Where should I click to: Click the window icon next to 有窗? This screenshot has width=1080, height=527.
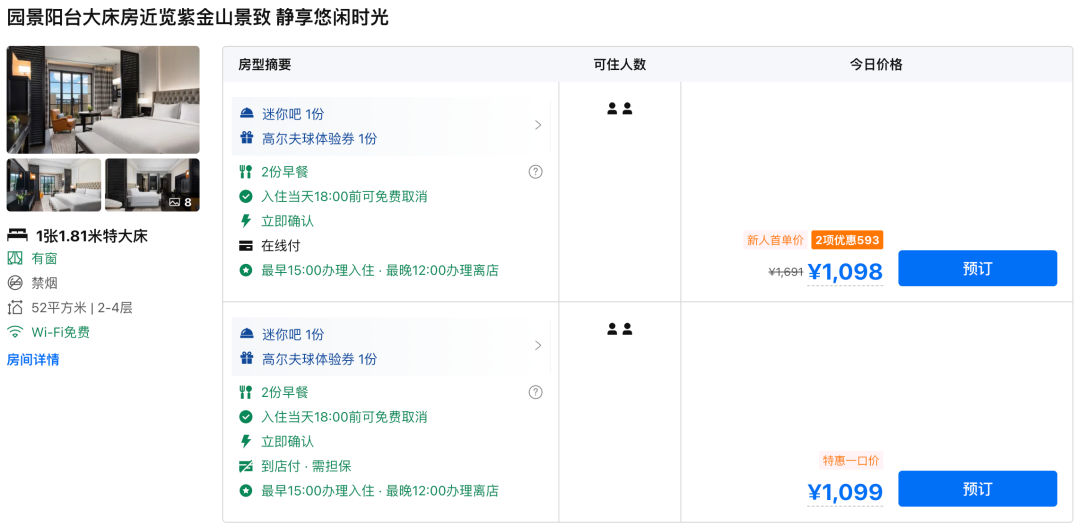tap(15, 258)
